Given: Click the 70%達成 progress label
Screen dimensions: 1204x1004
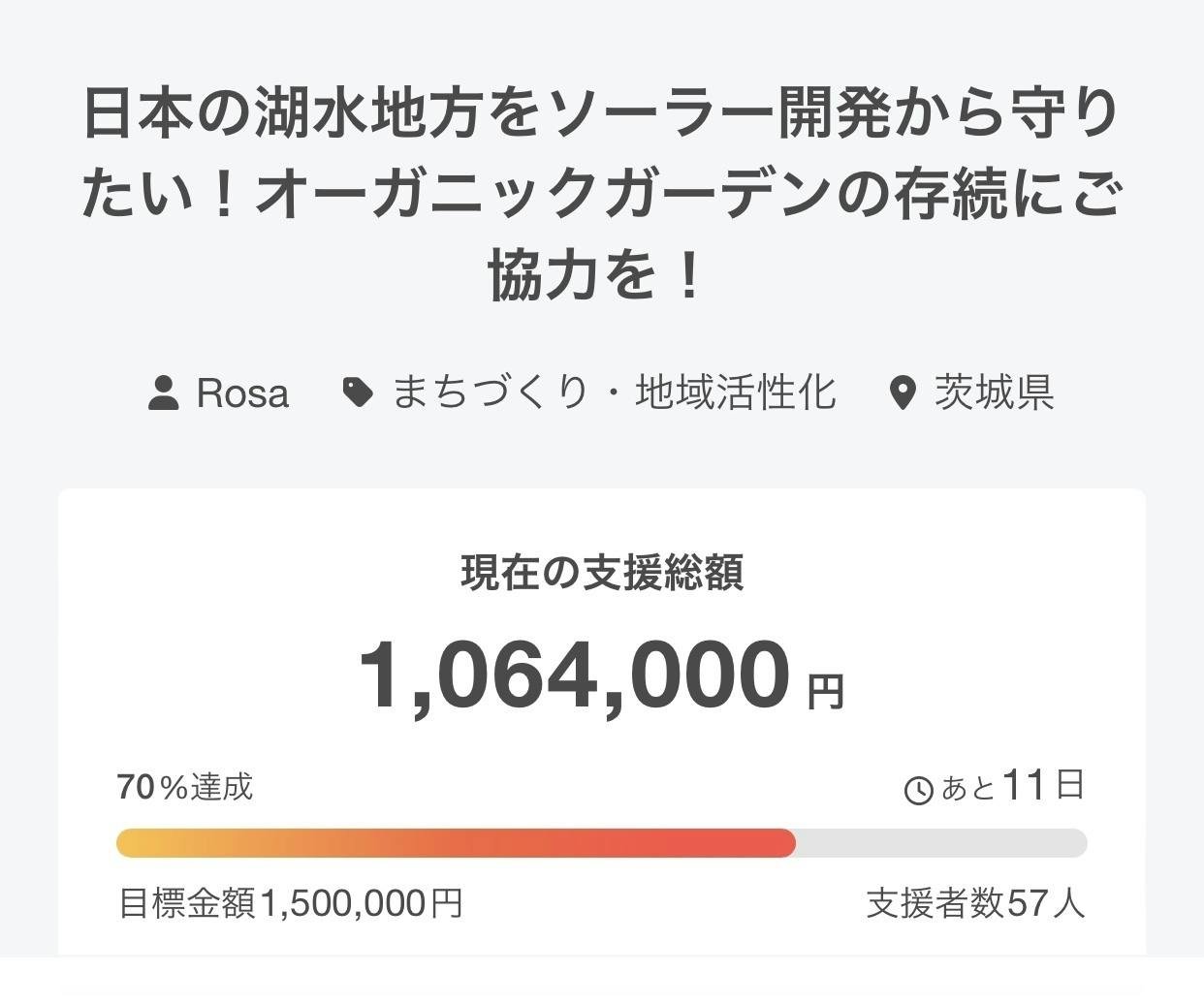Looking at the screenshot, I should 185,787.
